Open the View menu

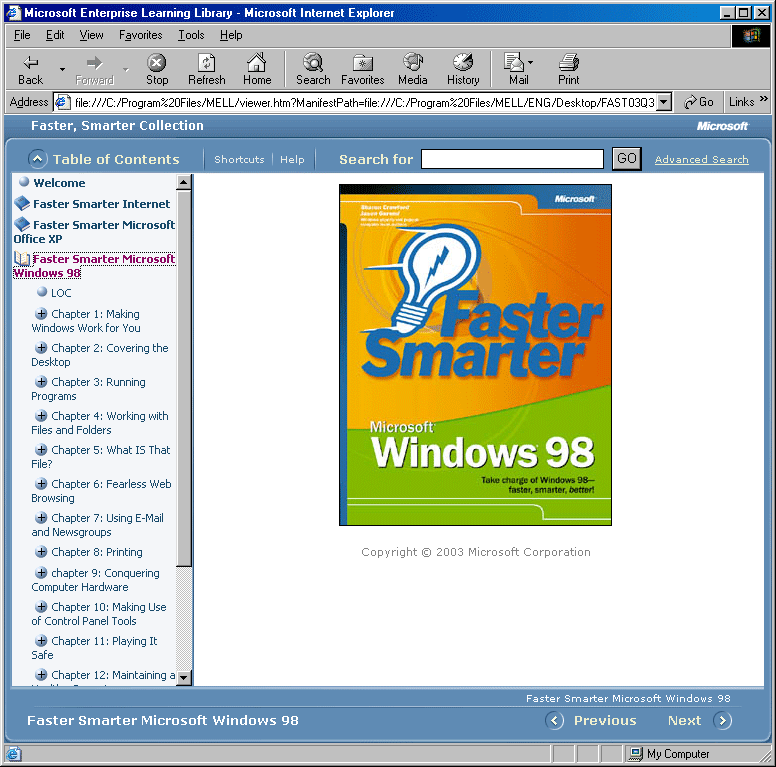click(91, 35)
